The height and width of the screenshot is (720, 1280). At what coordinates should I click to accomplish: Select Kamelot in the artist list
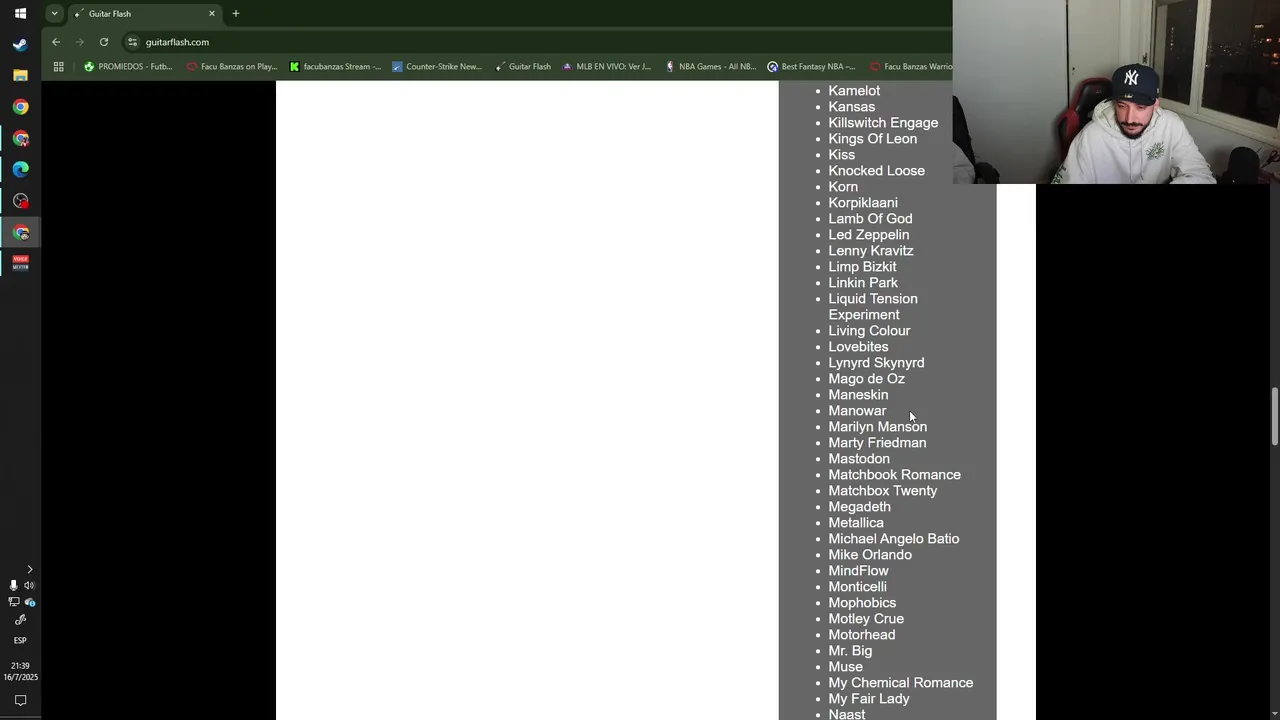click(x=854, y=91)
